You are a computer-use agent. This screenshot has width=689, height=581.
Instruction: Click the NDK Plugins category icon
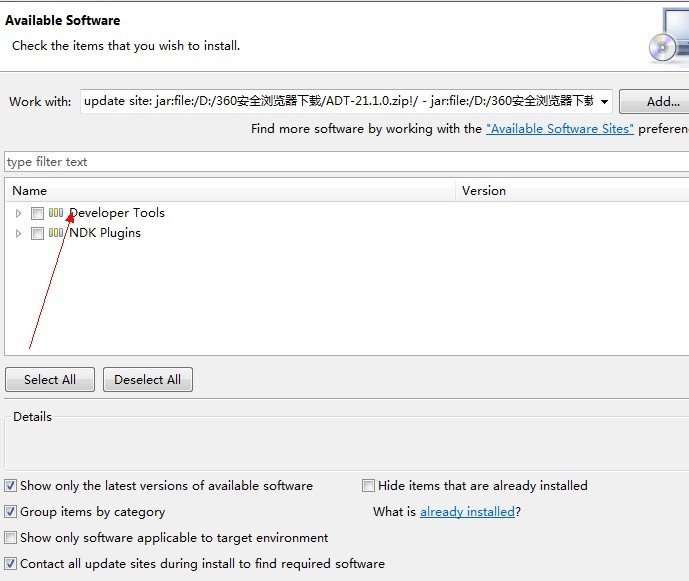(x=56, y=233)
